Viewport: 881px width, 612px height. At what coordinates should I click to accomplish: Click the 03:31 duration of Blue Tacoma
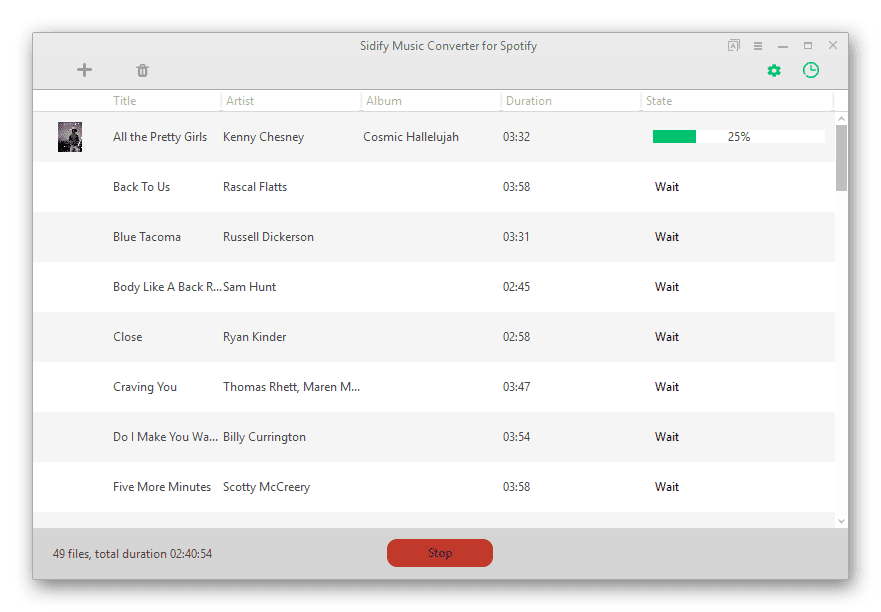tap(516, 237)
